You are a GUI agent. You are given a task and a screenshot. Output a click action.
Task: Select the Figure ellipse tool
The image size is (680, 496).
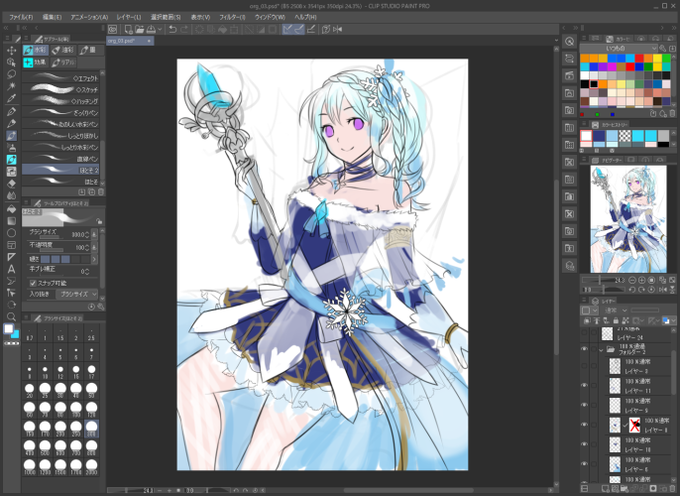pyautogui.click(x=11, y=233)
